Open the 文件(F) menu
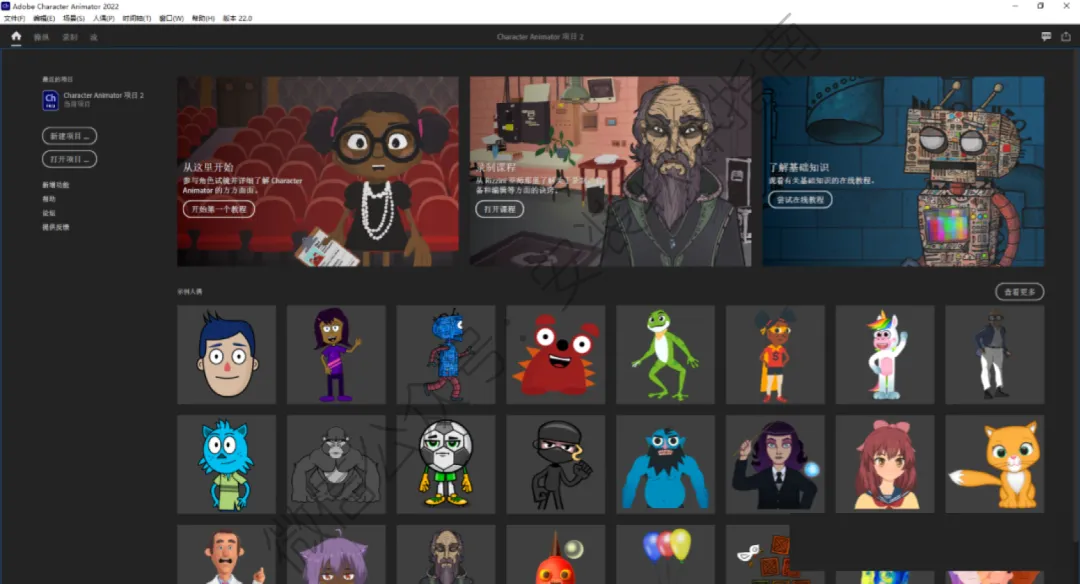This screenshot has height=584, width=1080. tap(14, 19)
